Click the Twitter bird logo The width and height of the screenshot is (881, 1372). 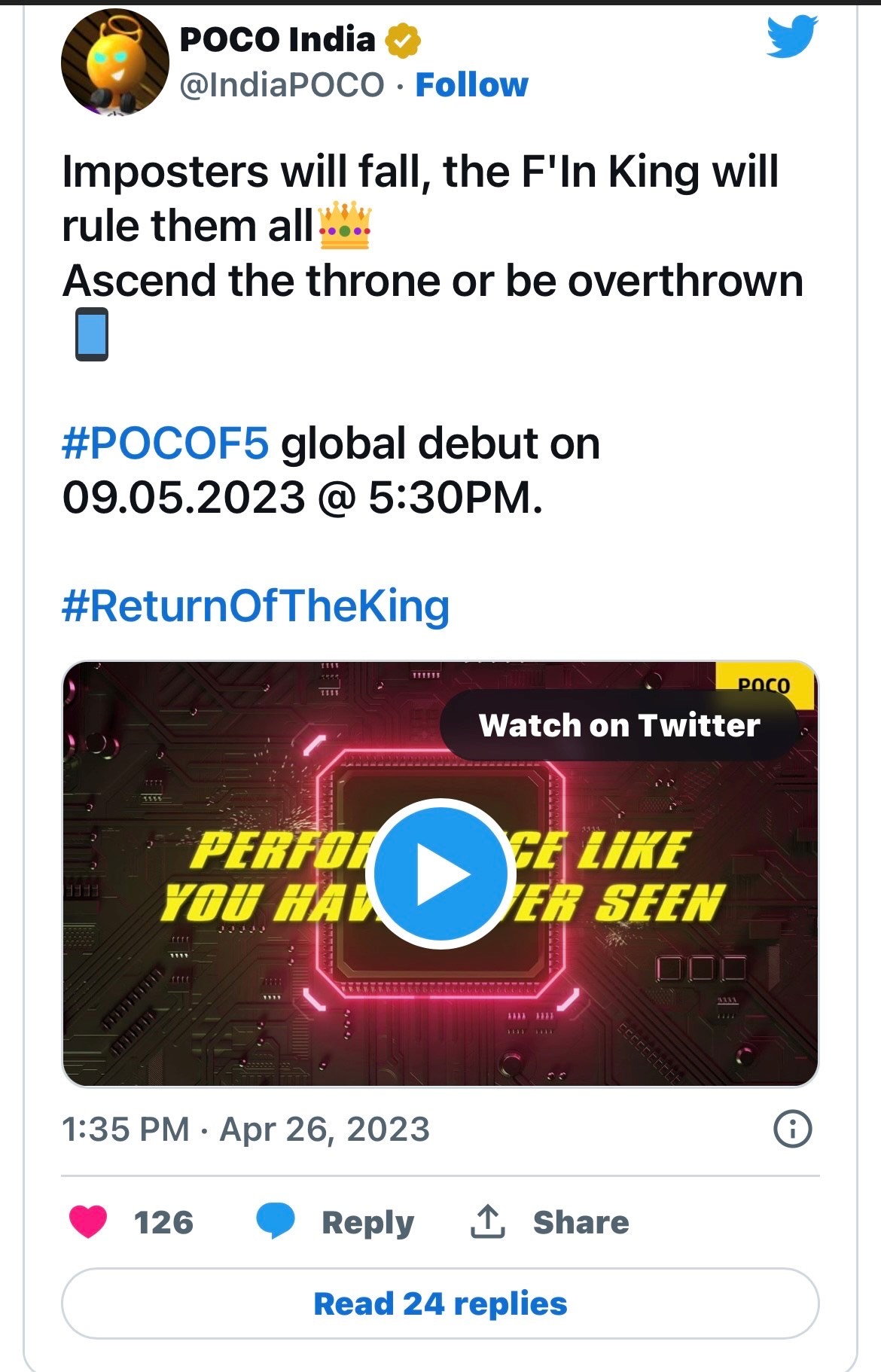[792, 37]
